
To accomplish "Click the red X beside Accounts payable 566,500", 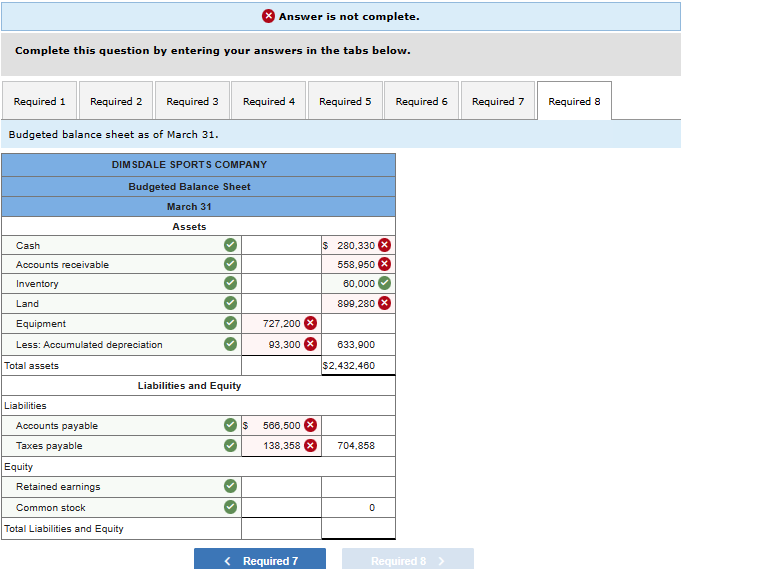I will click(x=310, y=425).
